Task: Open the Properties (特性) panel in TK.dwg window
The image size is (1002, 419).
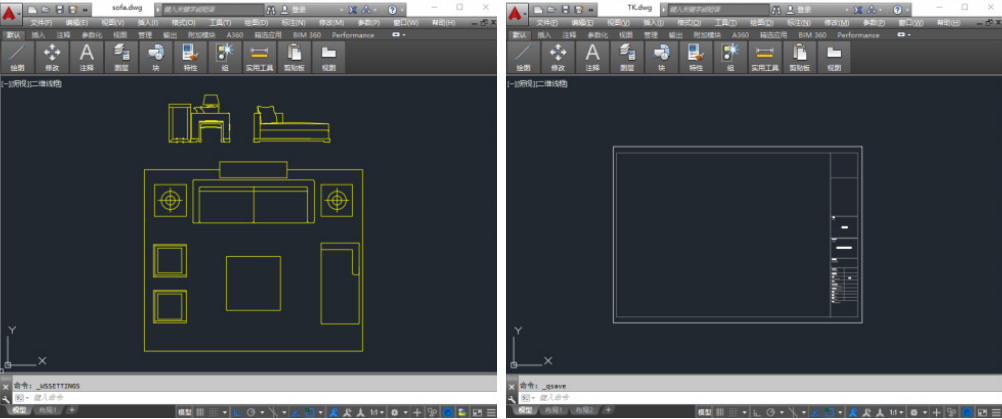Action: (696, 57)
